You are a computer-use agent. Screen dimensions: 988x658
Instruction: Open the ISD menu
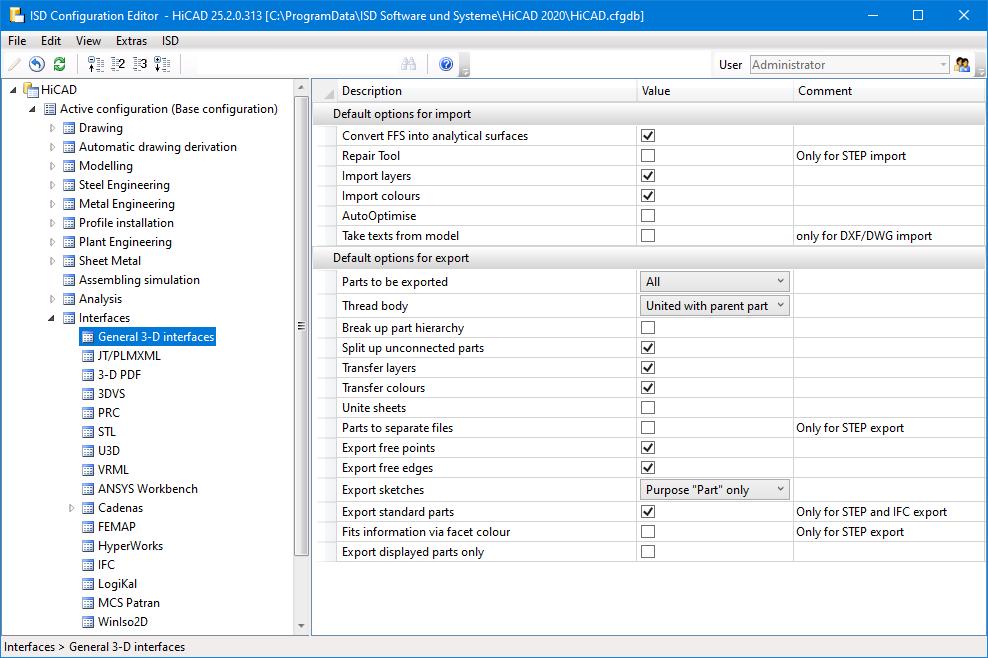(170, 41)
